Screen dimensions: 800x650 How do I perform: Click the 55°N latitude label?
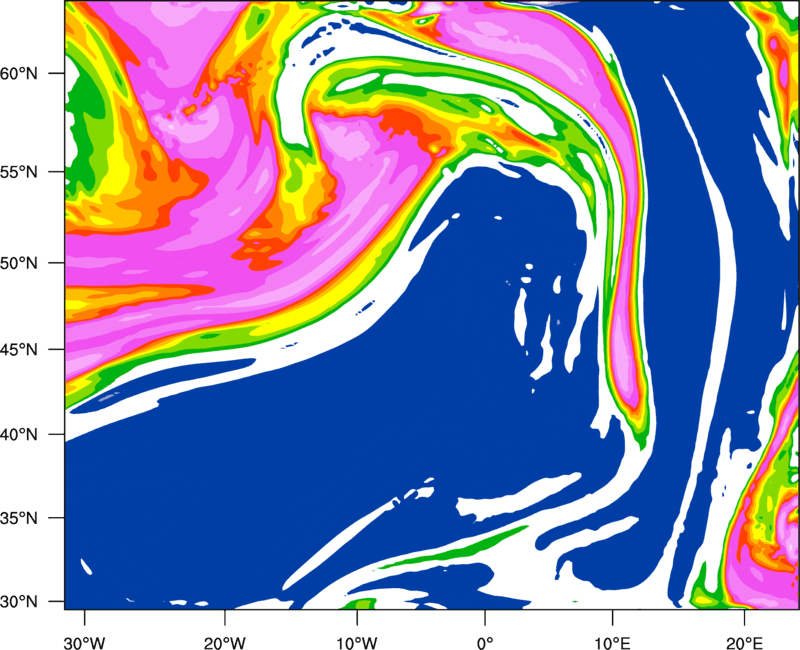(19, 172)
